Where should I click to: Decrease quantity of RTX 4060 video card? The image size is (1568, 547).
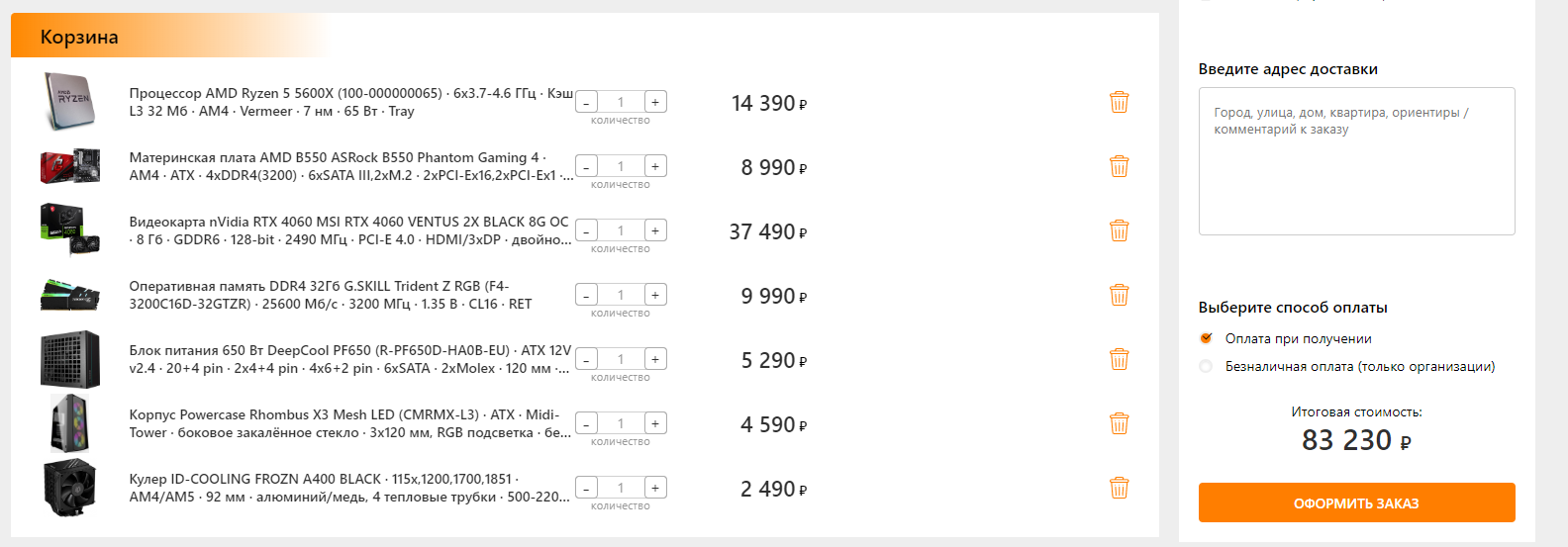point(586,231)
